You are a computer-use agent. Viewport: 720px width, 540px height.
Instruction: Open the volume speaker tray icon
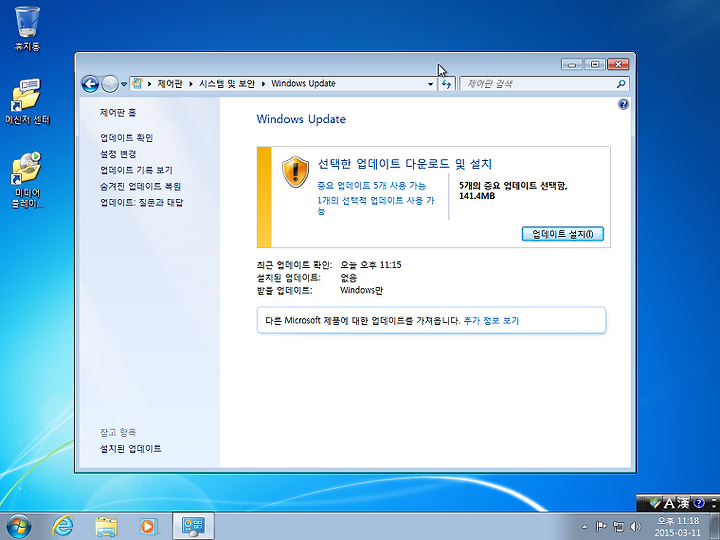pyautogui.click(x=636, y=527)
